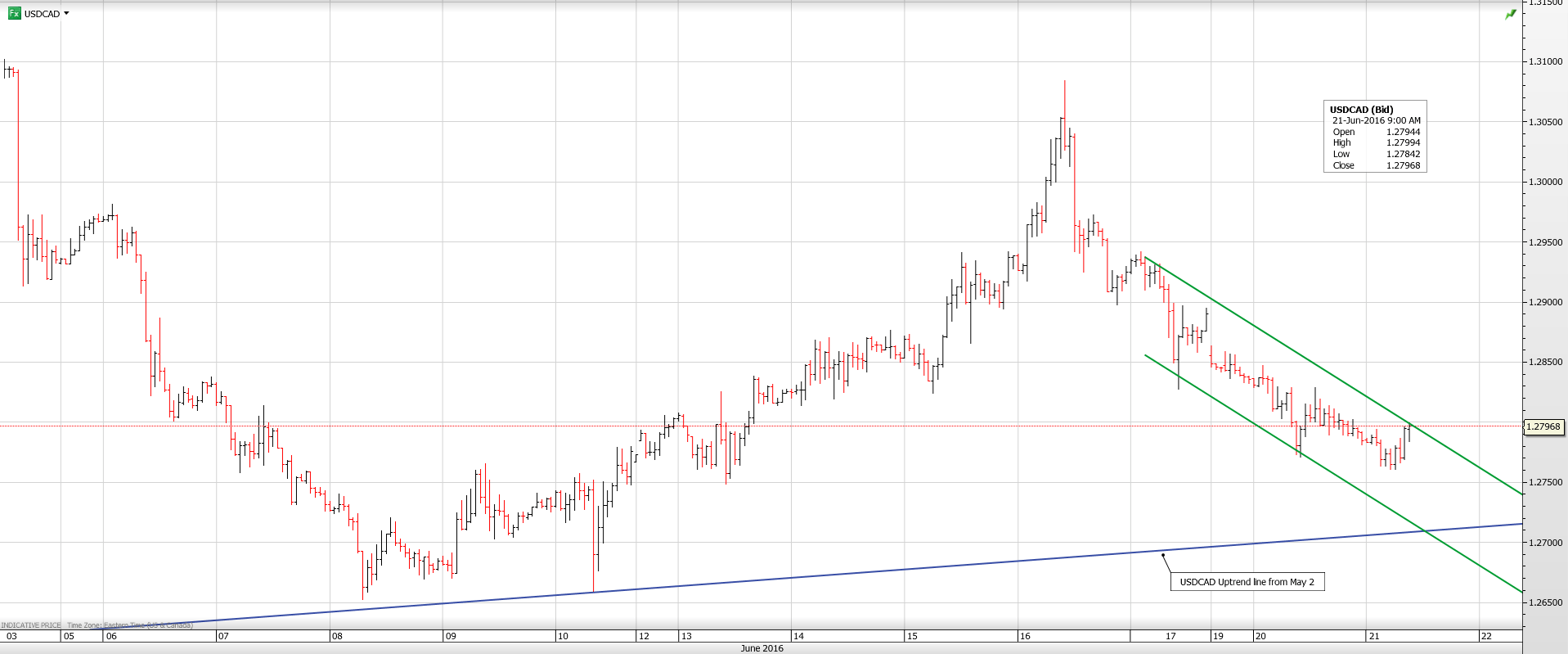
Task: Click the 1.31000 price axis label
Action: pyautogui.click(x=1545, y=61)
